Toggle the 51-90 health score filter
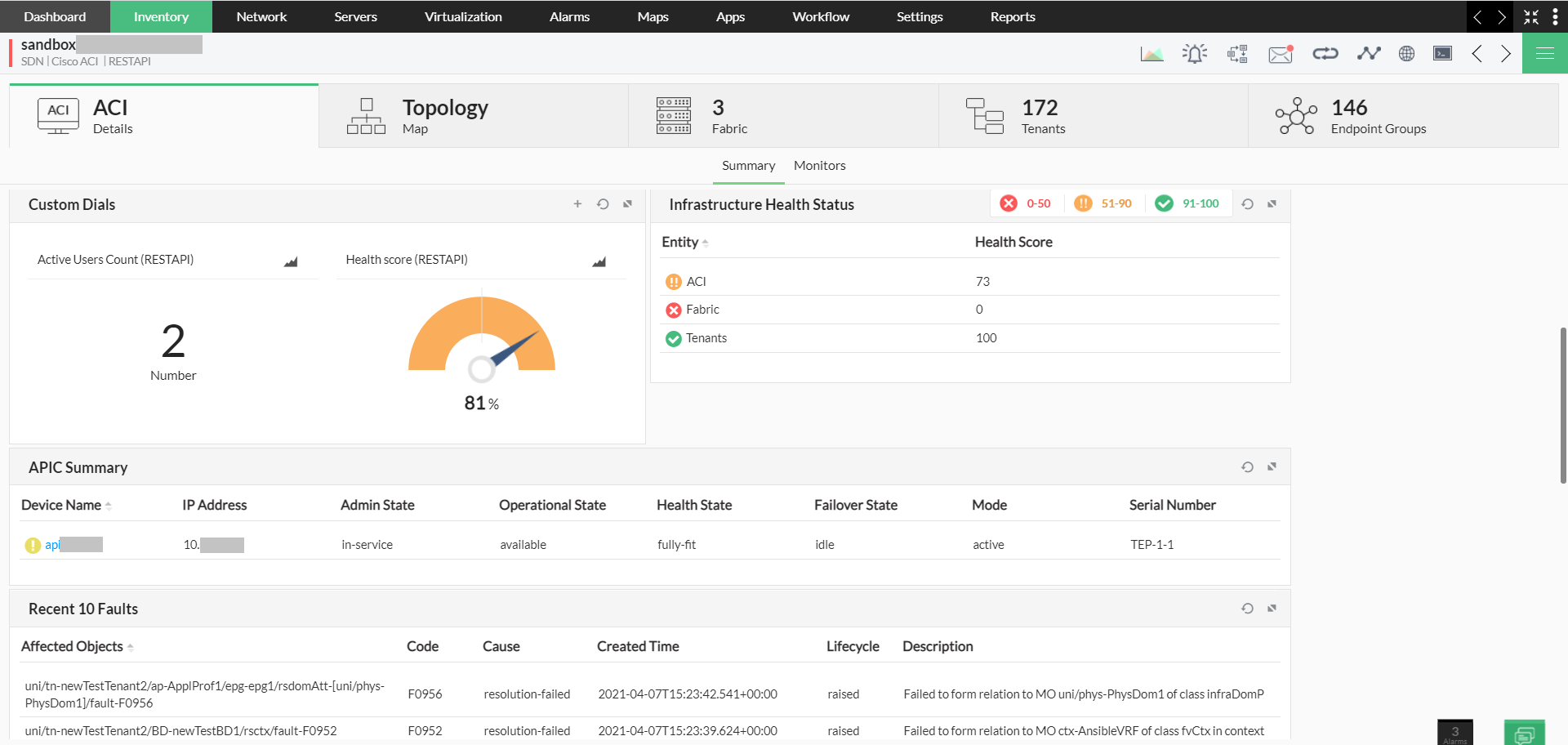 pos(1104,203)
